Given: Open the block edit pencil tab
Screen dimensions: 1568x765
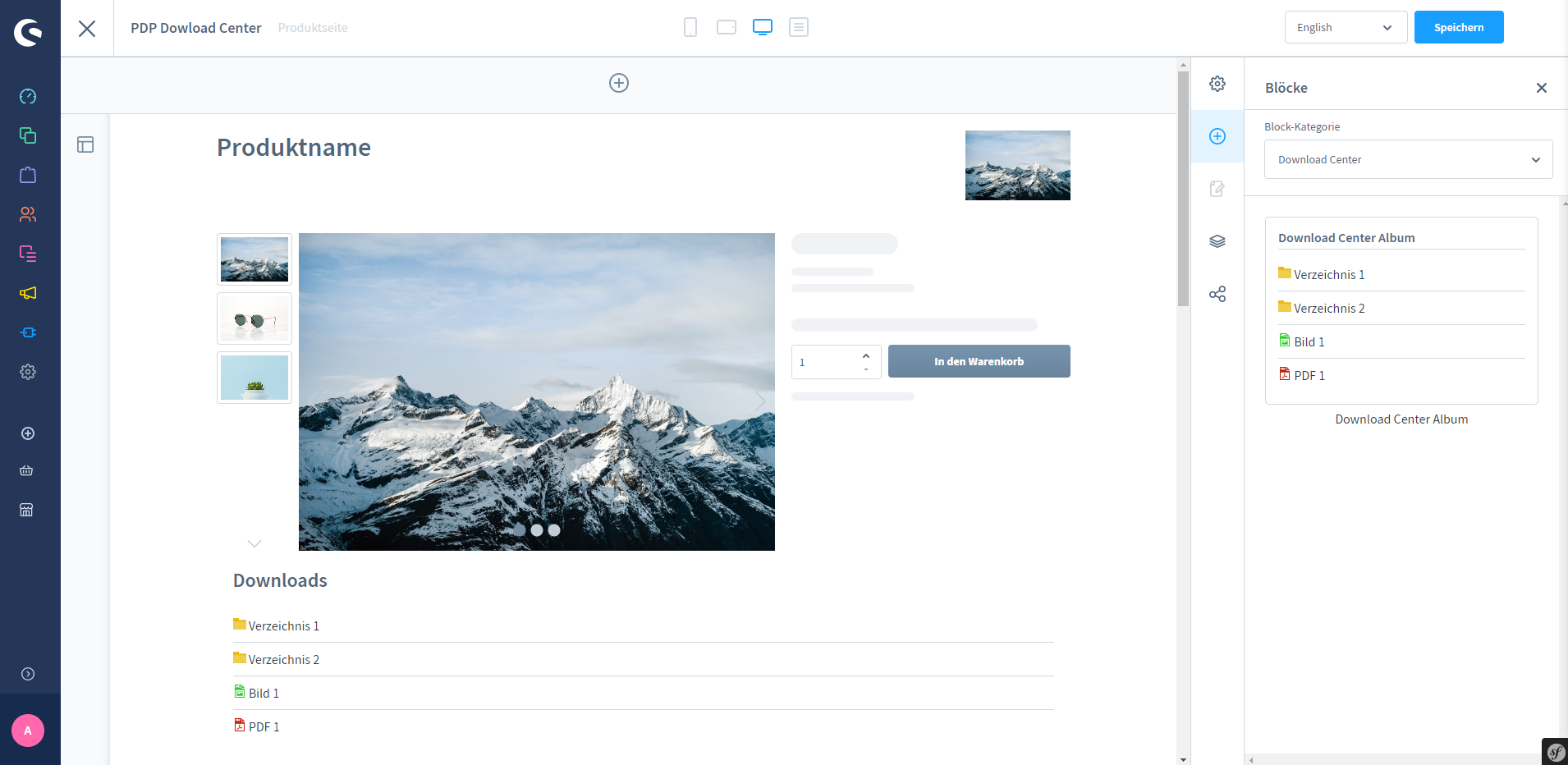Looking at the screenshot, I should pyautogui.click(x=1217, y=189).
